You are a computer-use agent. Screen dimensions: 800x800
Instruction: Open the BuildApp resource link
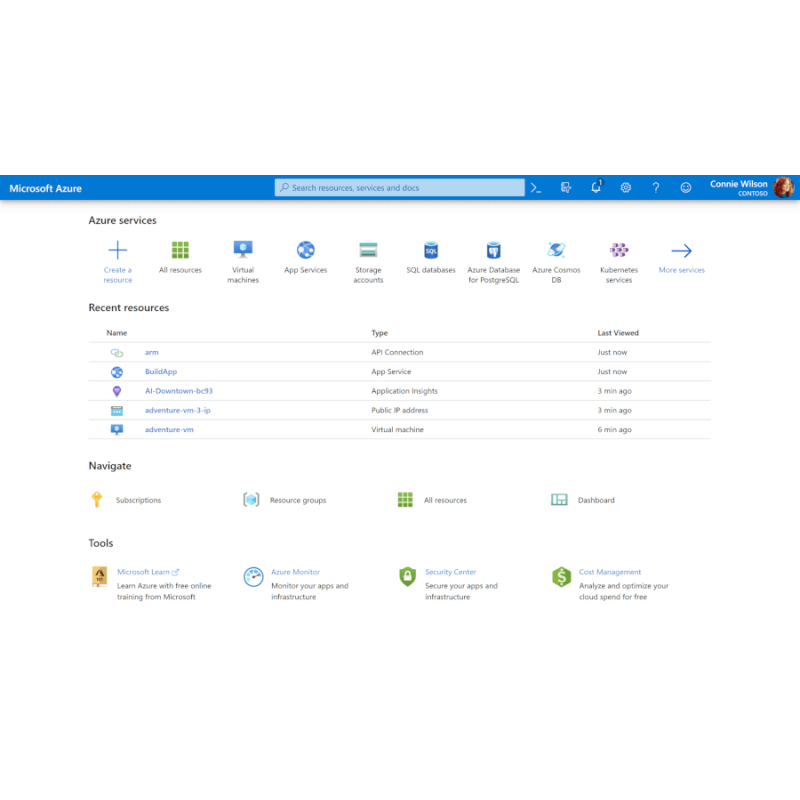click(x=161, y=371)
